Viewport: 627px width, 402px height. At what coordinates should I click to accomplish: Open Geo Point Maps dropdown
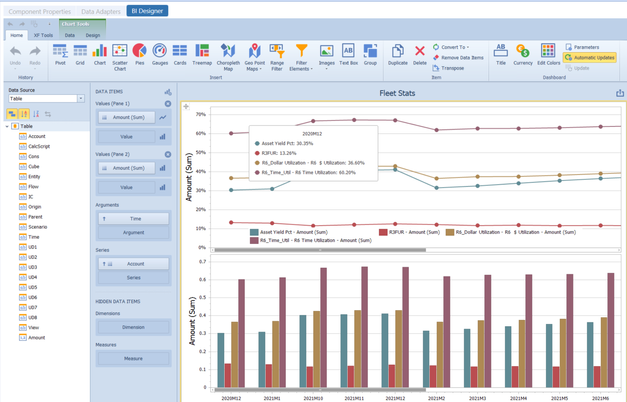click(254, 57)
